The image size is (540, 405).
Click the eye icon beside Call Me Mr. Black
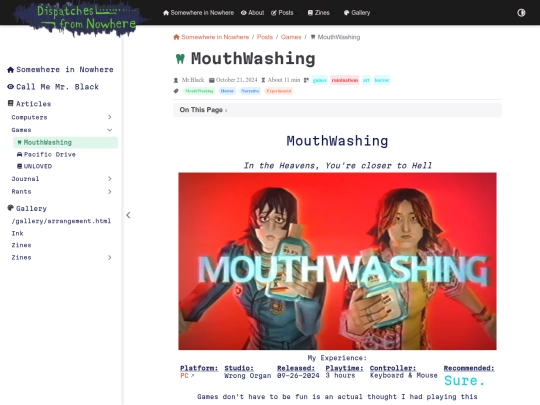[x=10, y=87]
